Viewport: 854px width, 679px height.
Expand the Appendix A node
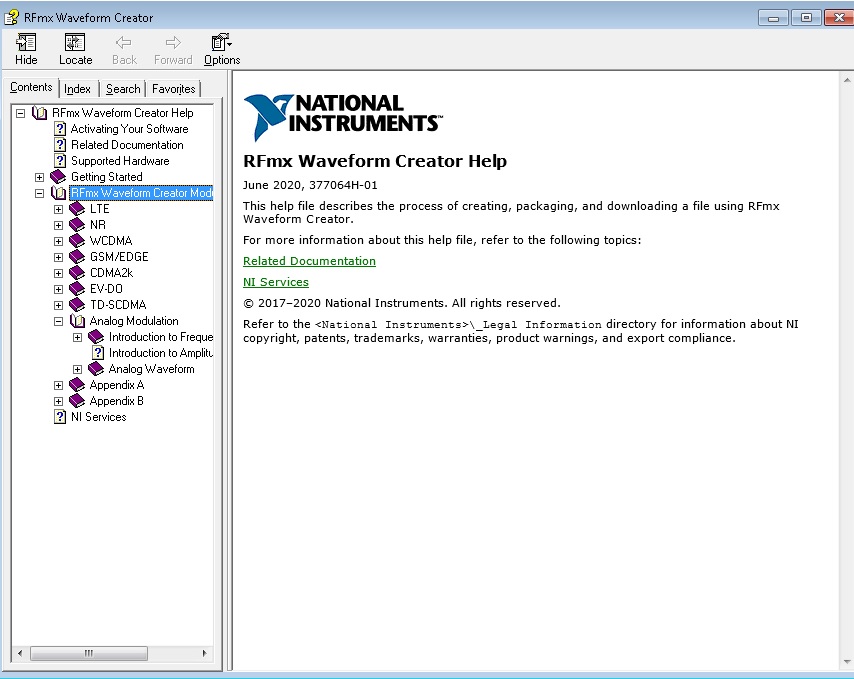pyautogui.click(x=58, y=386)
